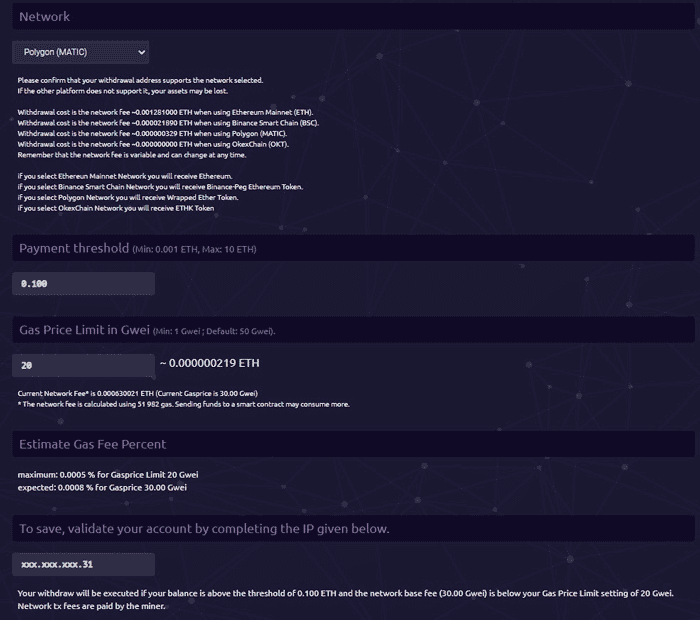Click the Current Network Fee text line
This screenshot has width=700, height=620.
[x=139, y=393]
